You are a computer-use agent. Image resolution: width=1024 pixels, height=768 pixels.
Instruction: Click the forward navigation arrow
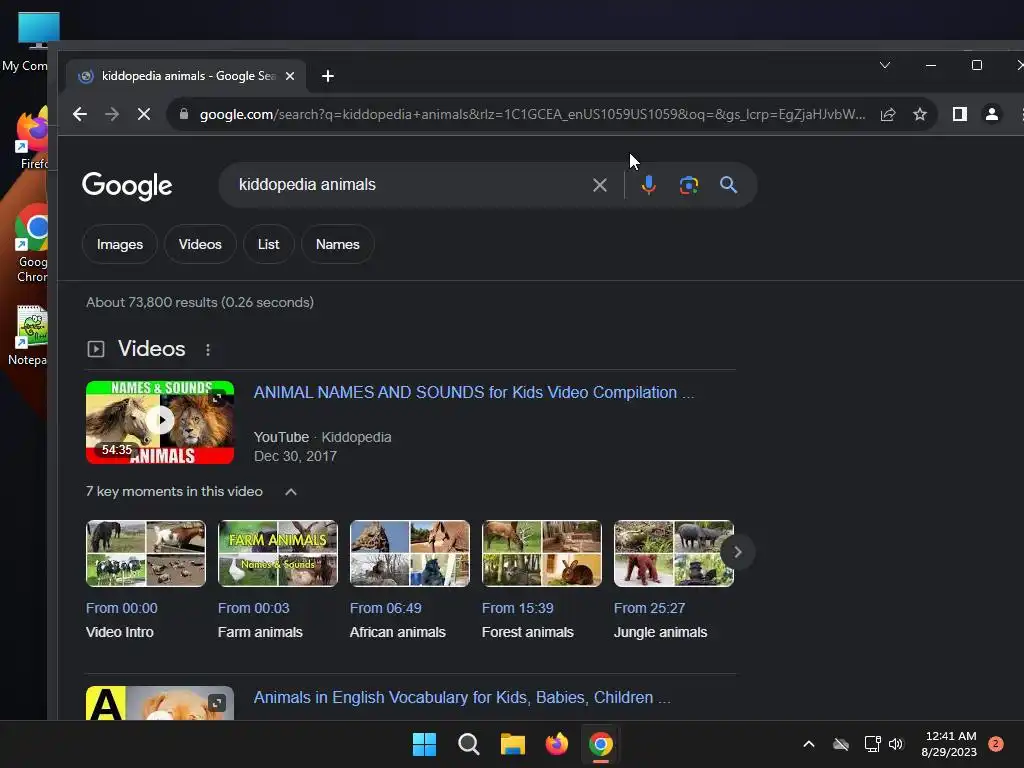coord(112,114)
